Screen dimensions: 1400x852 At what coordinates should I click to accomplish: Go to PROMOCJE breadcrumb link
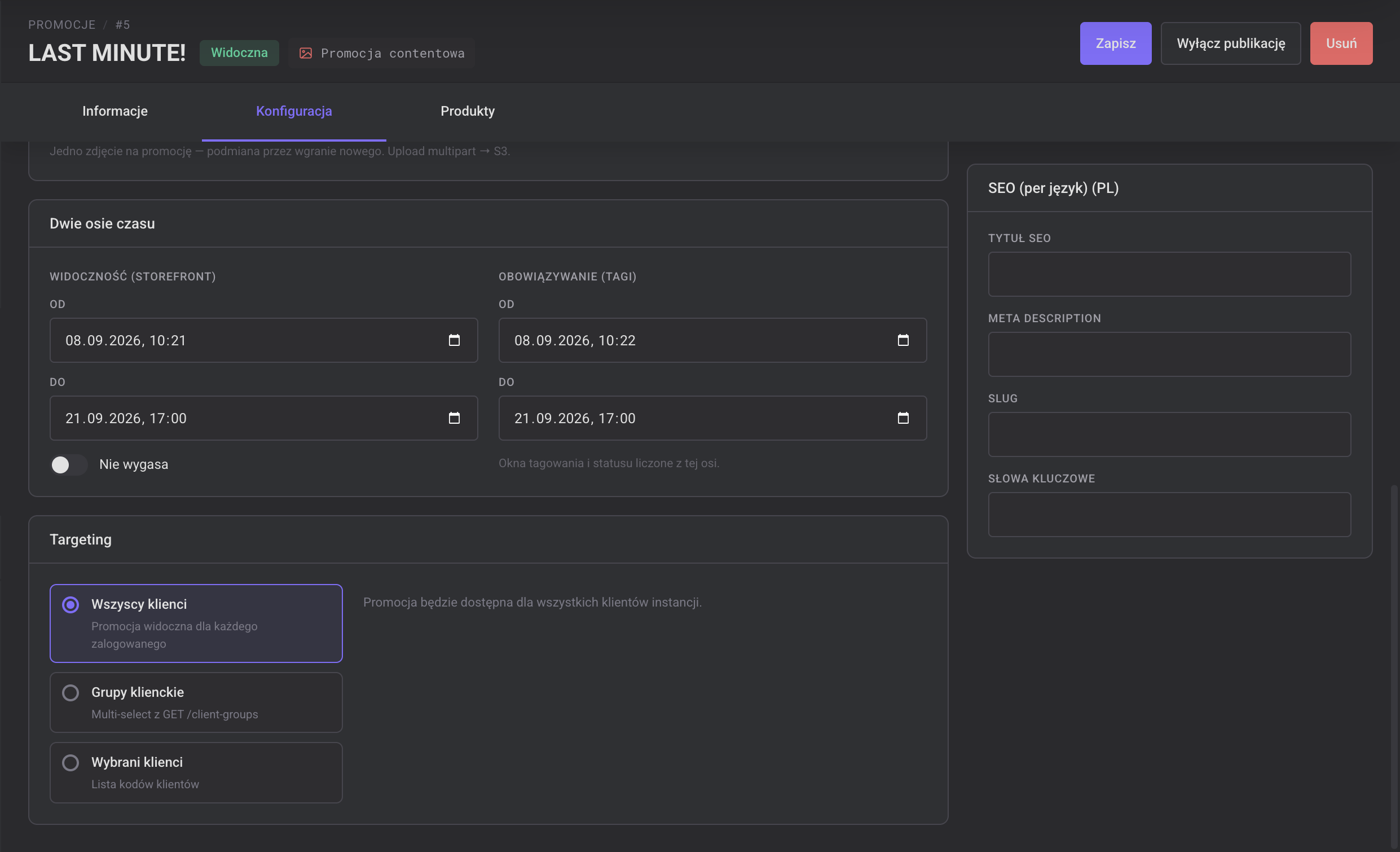tap(62, 24)
